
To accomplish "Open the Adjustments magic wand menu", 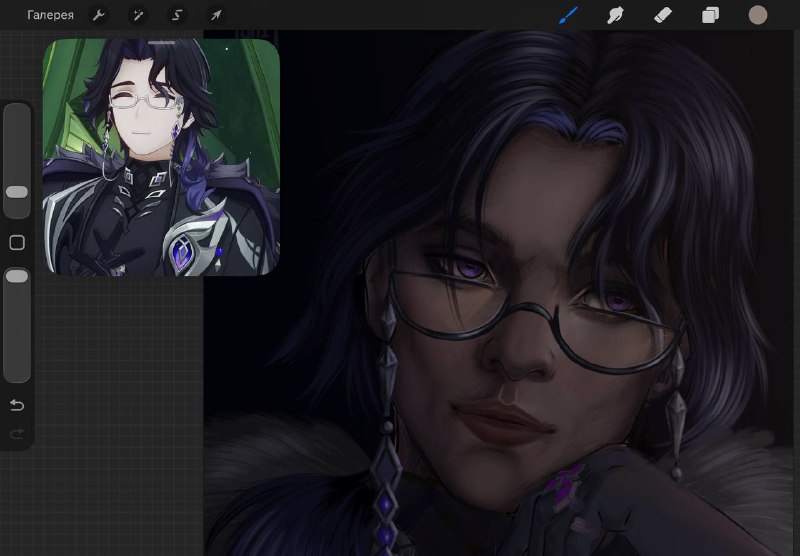I will [x=138, y=15].
